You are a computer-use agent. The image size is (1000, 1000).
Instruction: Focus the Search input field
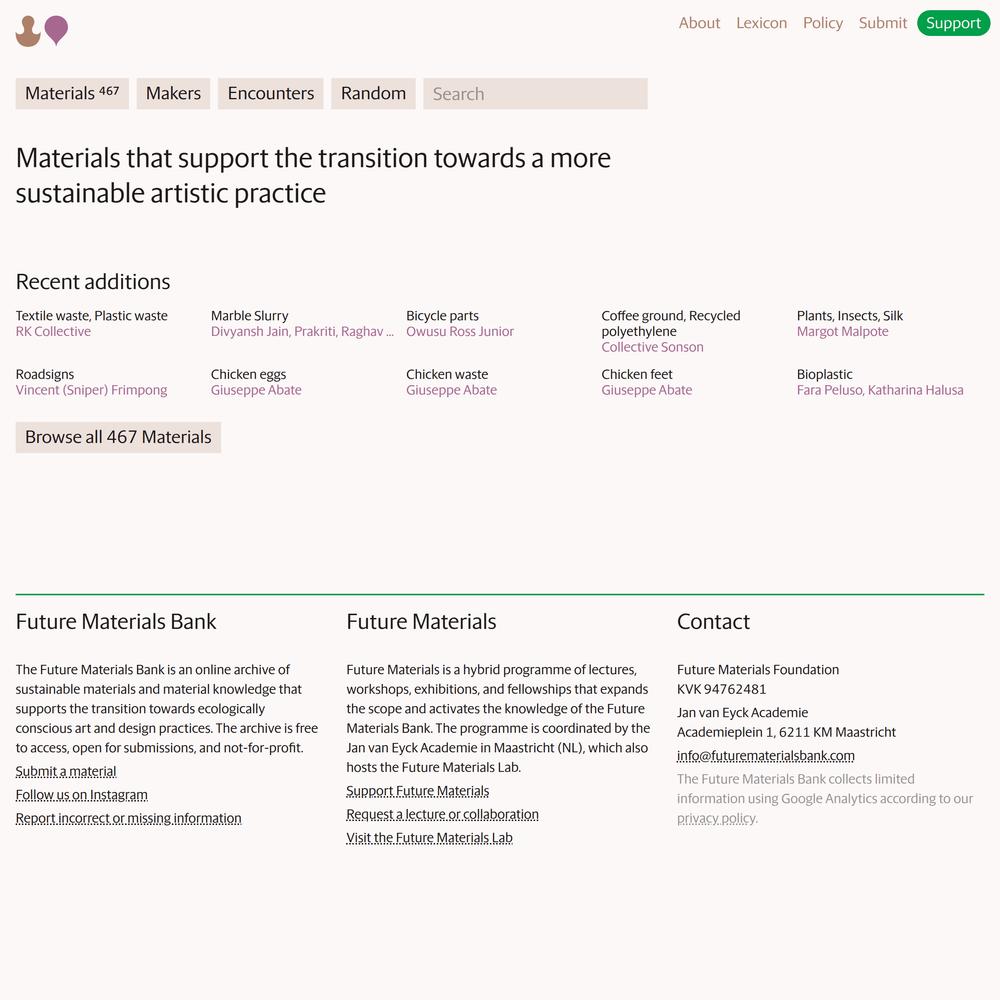(535, 94)
